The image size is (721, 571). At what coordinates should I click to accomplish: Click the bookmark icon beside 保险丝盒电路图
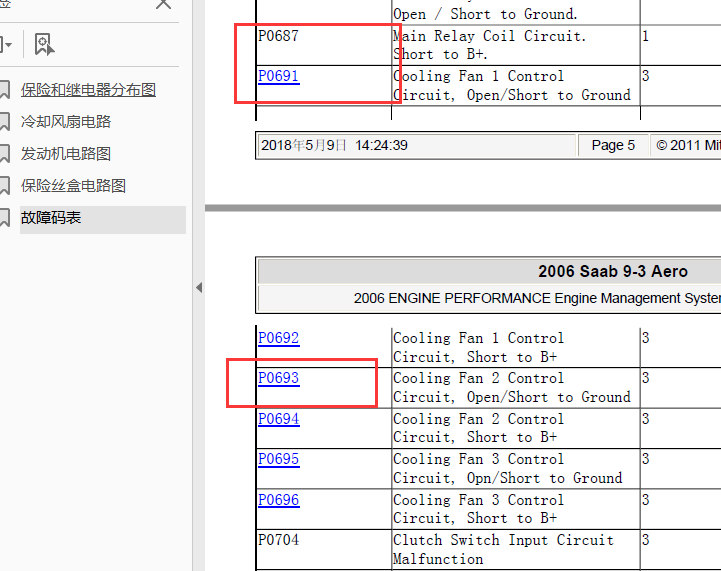click(5, 186)
